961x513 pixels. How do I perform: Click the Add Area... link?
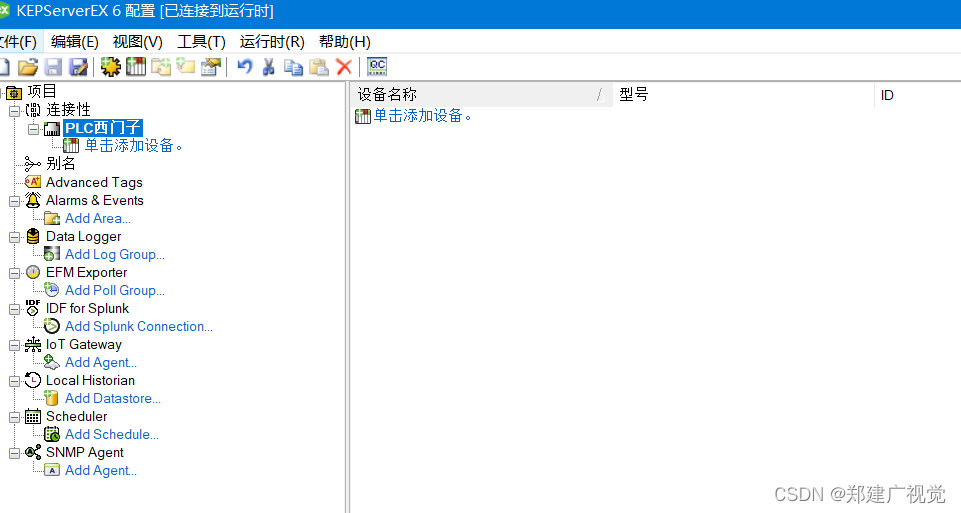98,218
